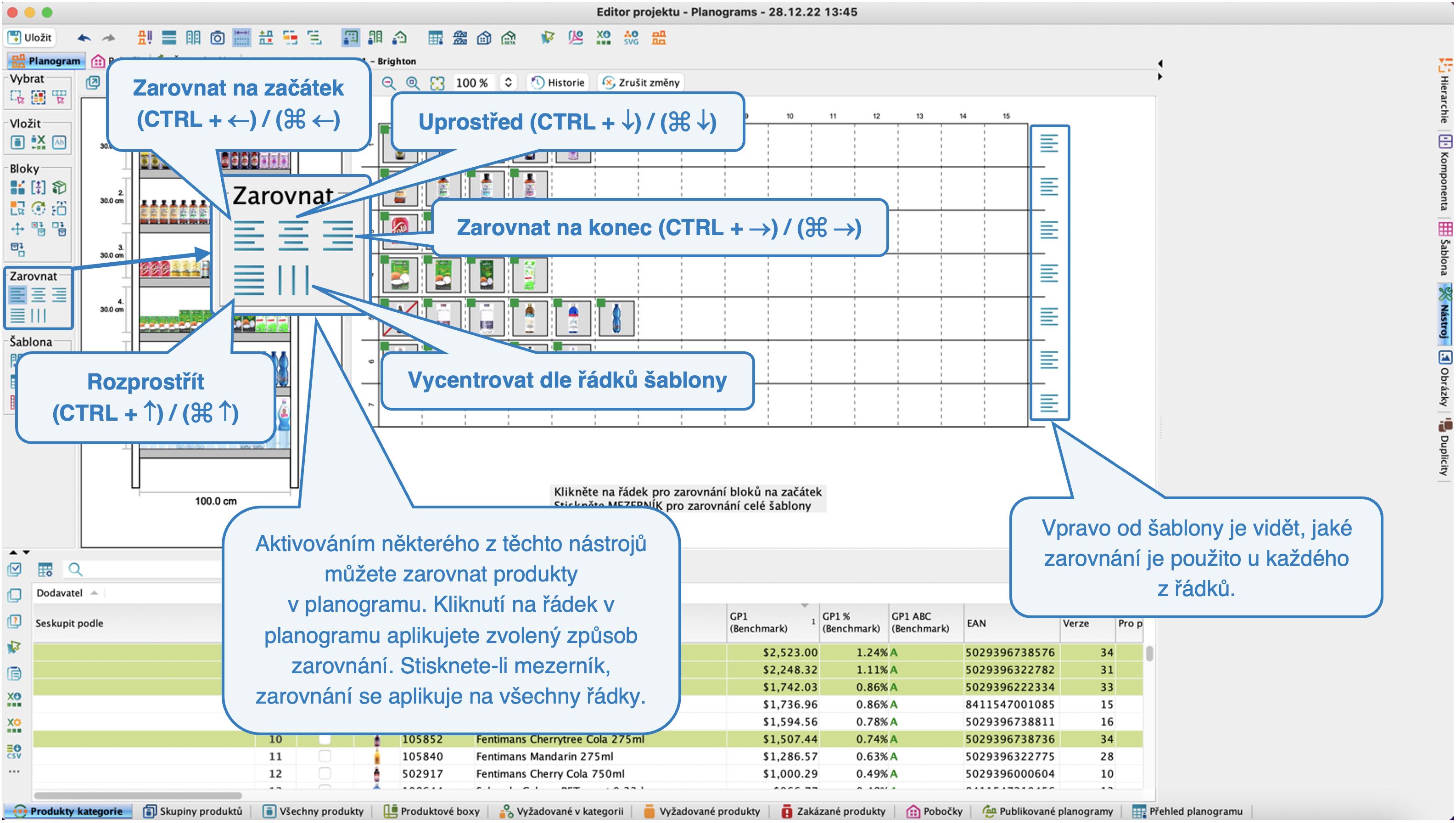The image size is (1456, 823).
Task: Choose rectangle selection tool under Vybrat
Action: (17, 98)
